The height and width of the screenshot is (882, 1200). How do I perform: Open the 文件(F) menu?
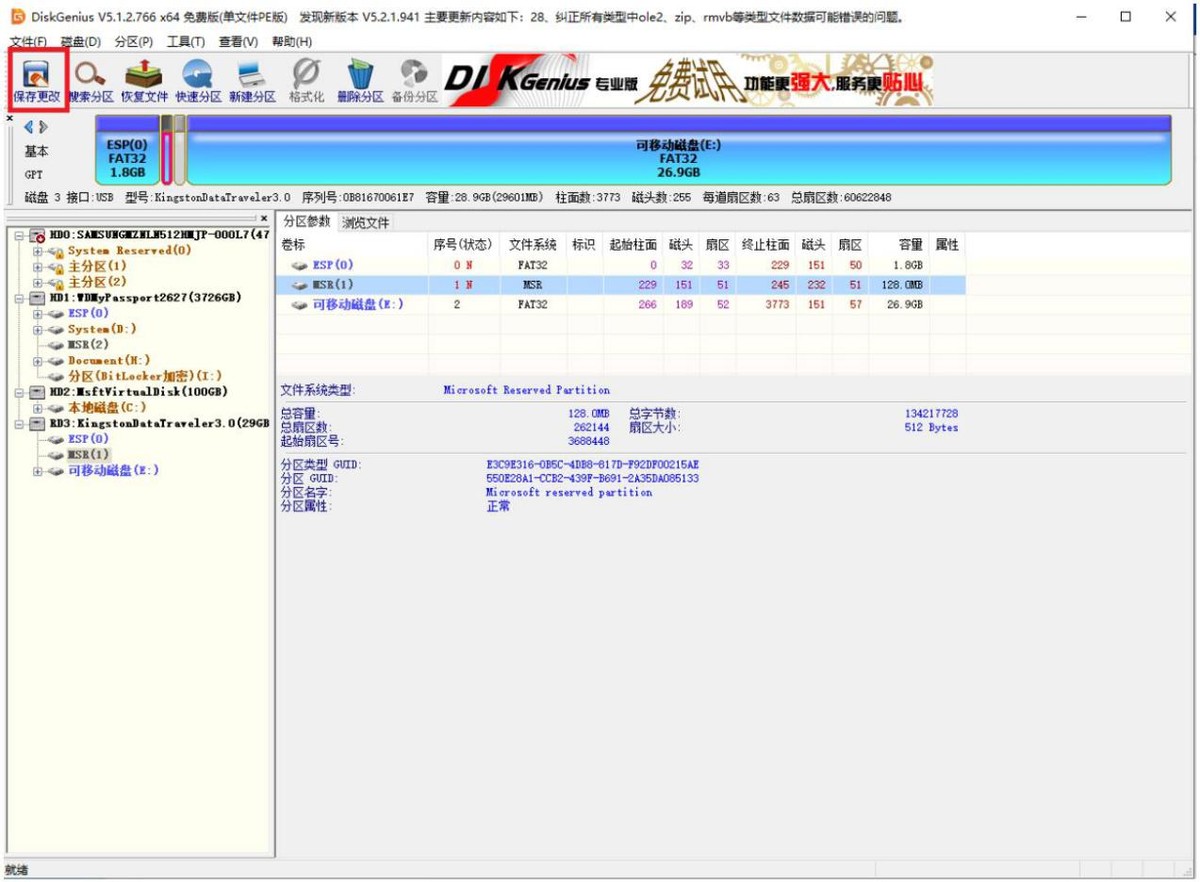pyautogui.click(x=28, y=42)
